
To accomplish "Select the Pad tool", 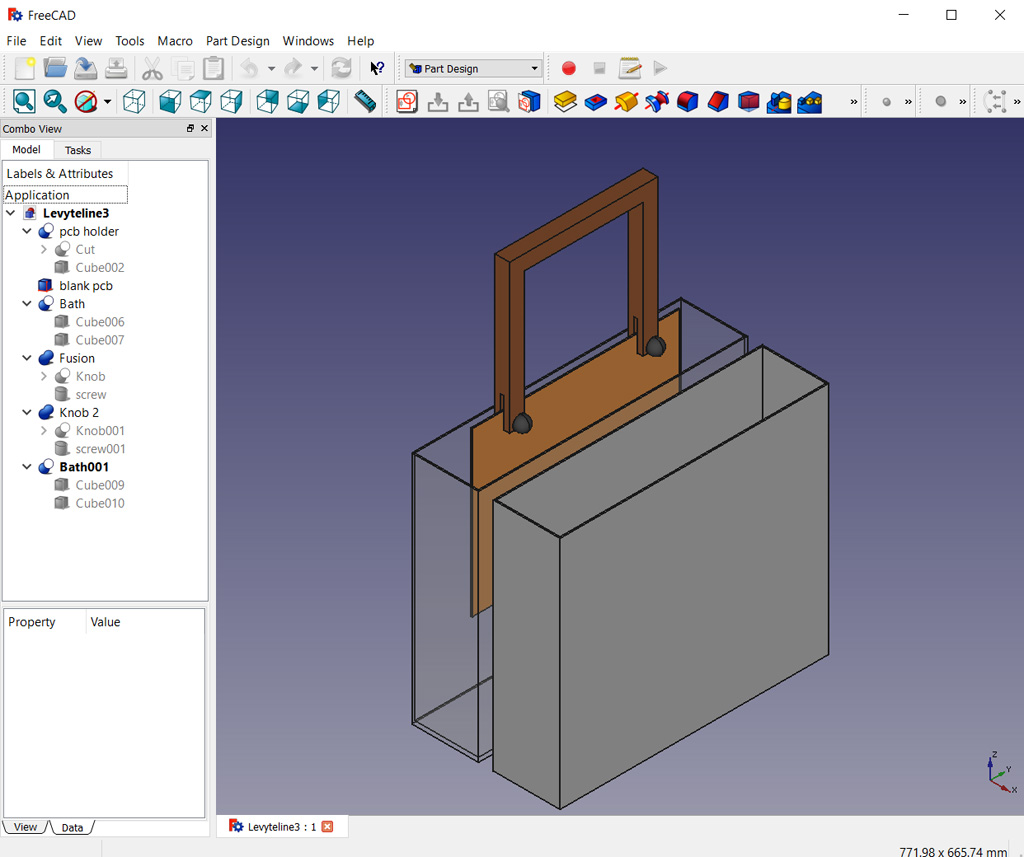I will (x=565, y=102).
